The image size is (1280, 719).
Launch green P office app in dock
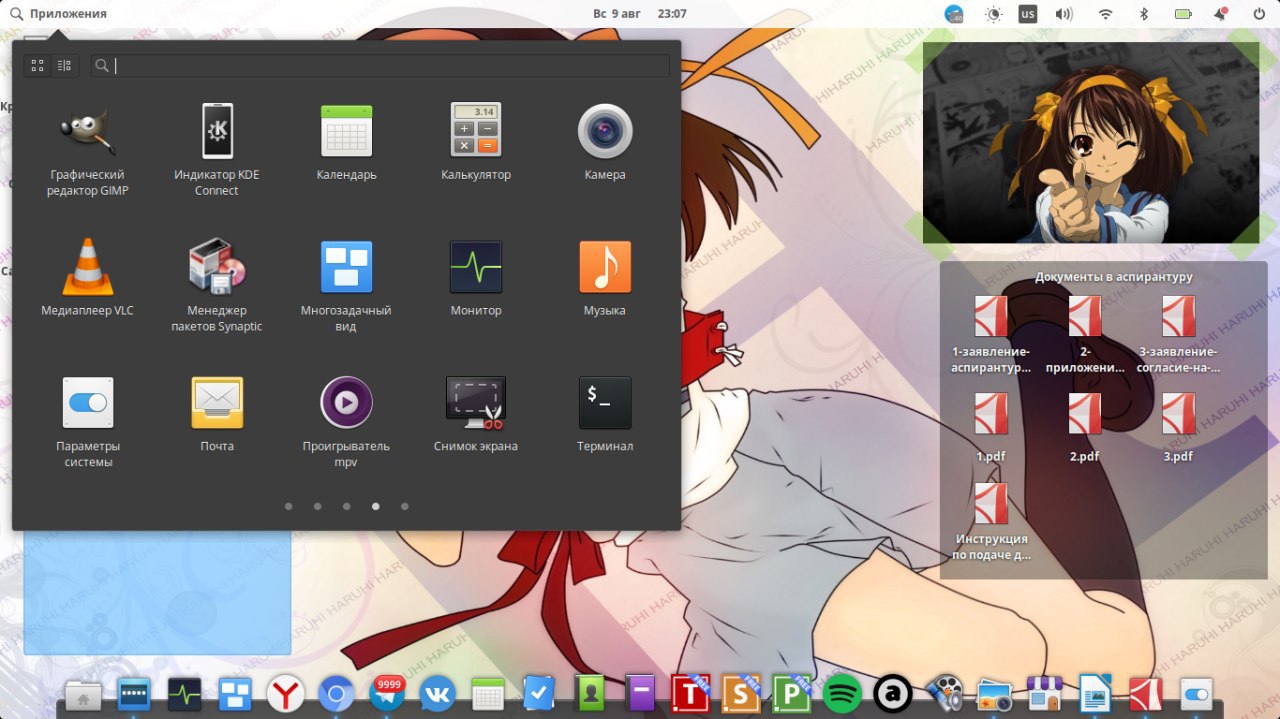tap(792, 692)
